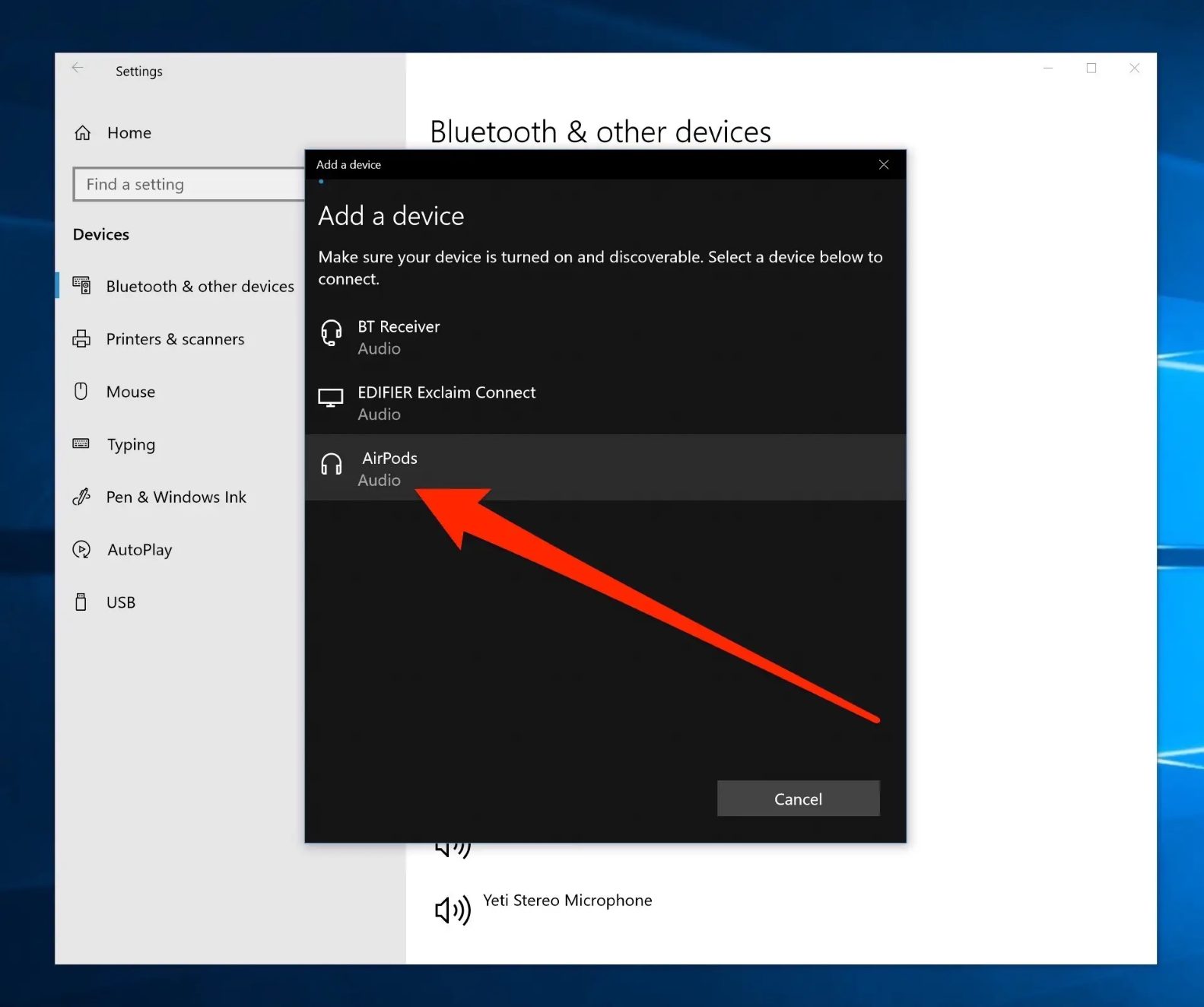
Task: Go to the Typing settings page
Action: pos(131,445)
